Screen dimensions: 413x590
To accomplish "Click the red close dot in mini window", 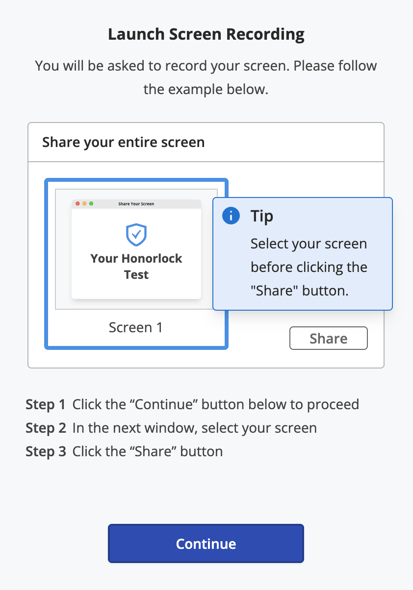I will coord(78,204).
